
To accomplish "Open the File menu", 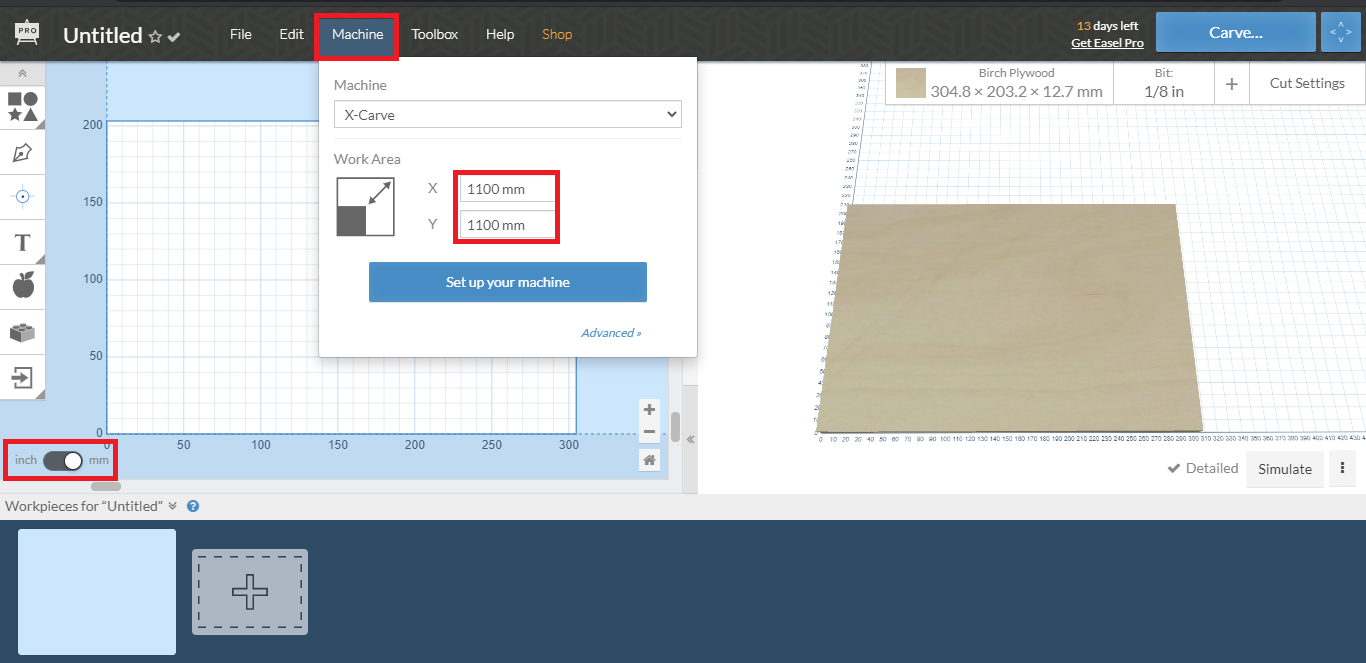I will tap(241, 34).
